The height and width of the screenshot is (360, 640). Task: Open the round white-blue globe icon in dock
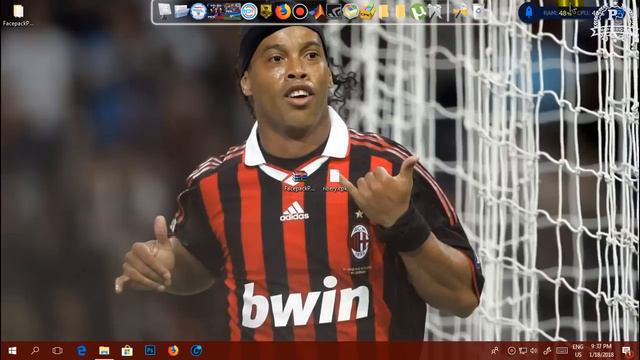pos(198,11)
